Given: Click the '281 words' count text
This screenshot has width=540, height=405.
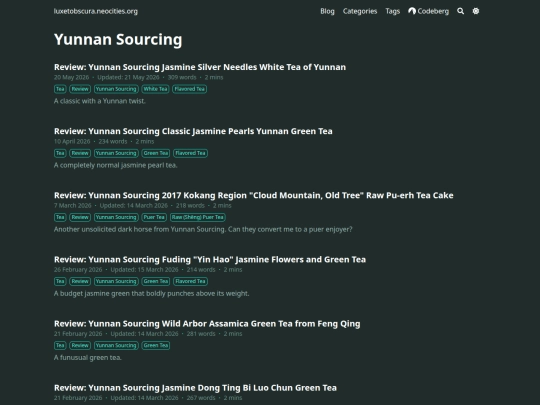Looking at the screenshot, I should (201, 333).
